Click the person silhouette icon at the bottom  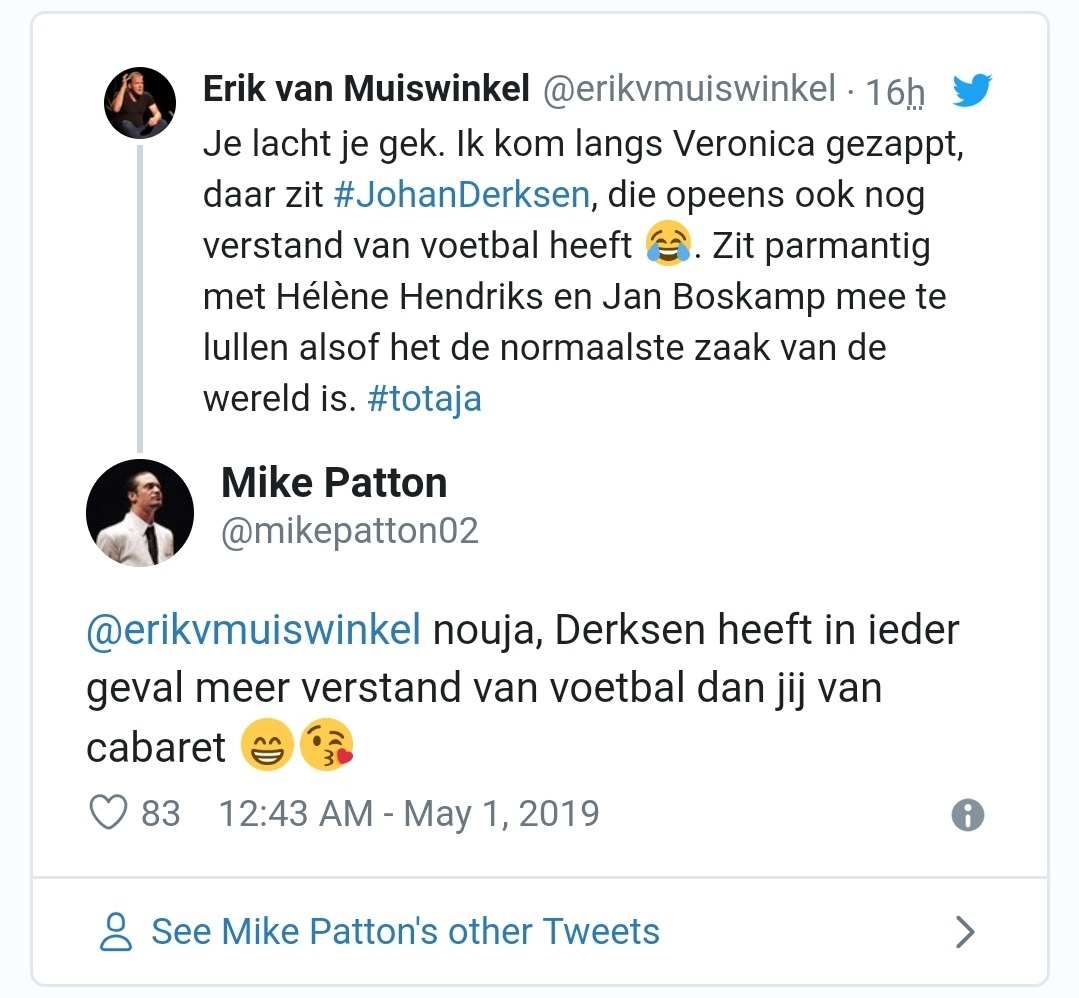(x=118, y=931)
